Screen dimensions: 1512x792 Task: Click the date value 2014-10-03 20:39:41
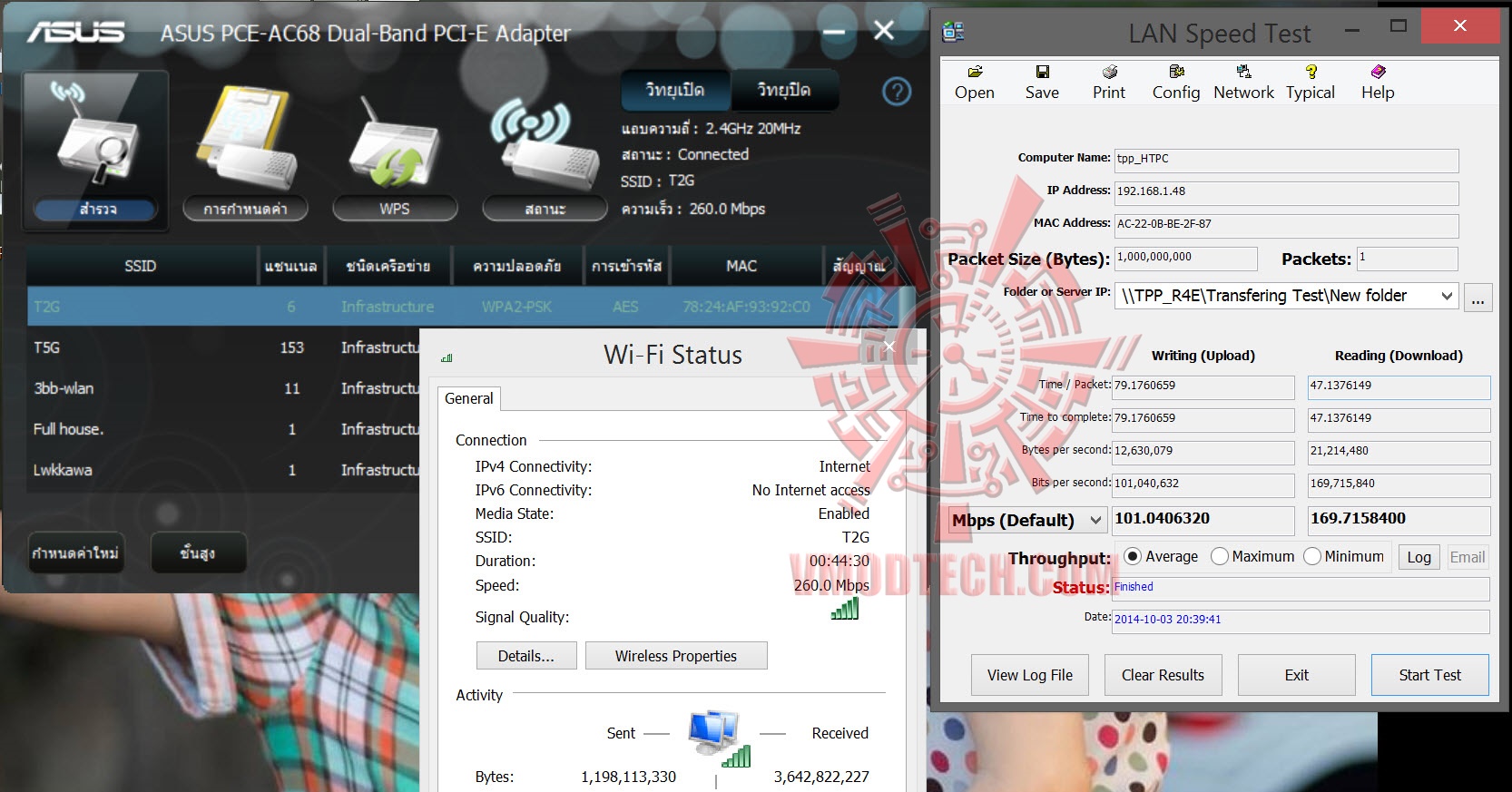click(x=1167, y=620)
